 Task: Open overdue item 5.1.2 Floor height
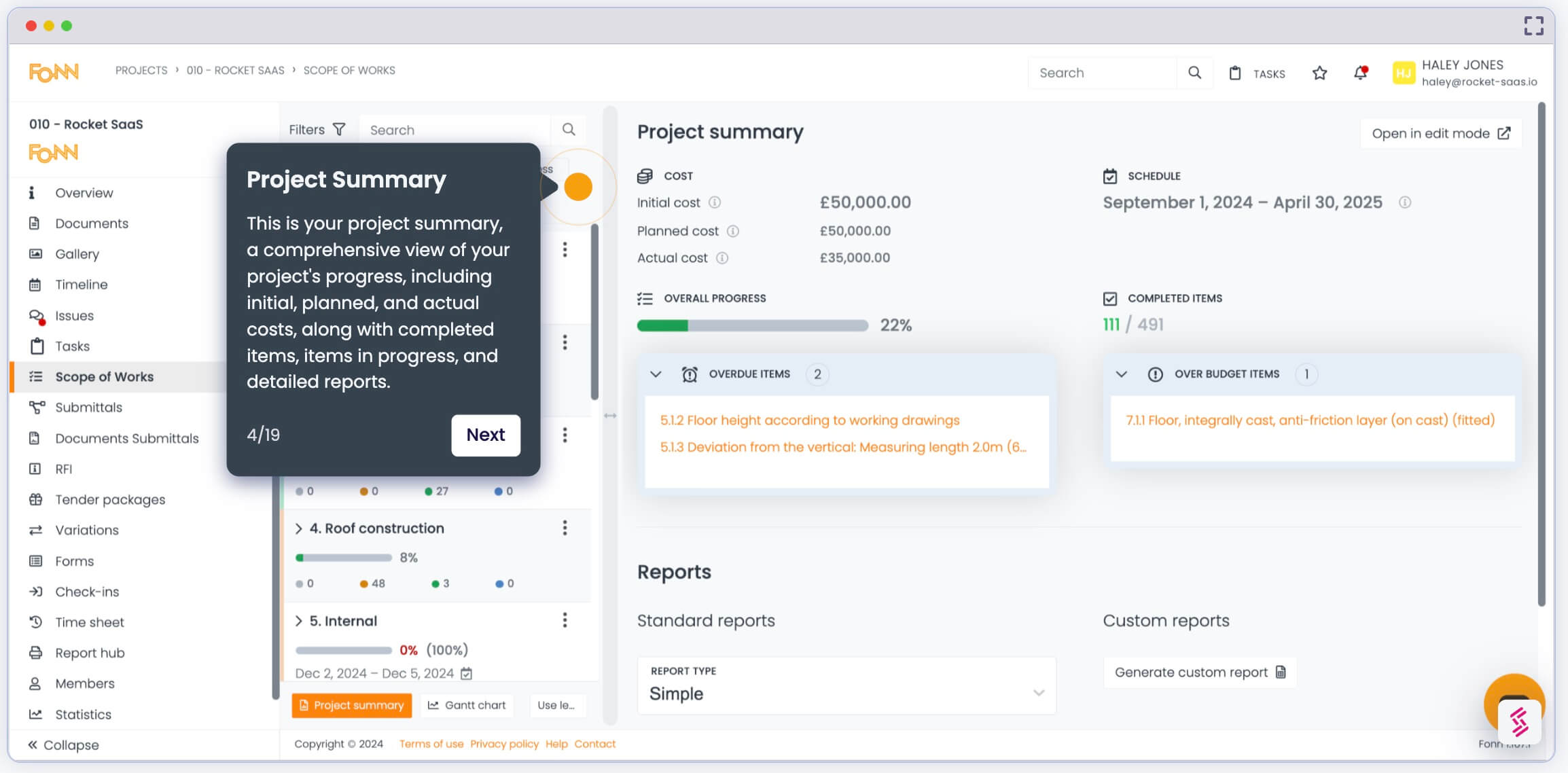click(x=810, y=420)
